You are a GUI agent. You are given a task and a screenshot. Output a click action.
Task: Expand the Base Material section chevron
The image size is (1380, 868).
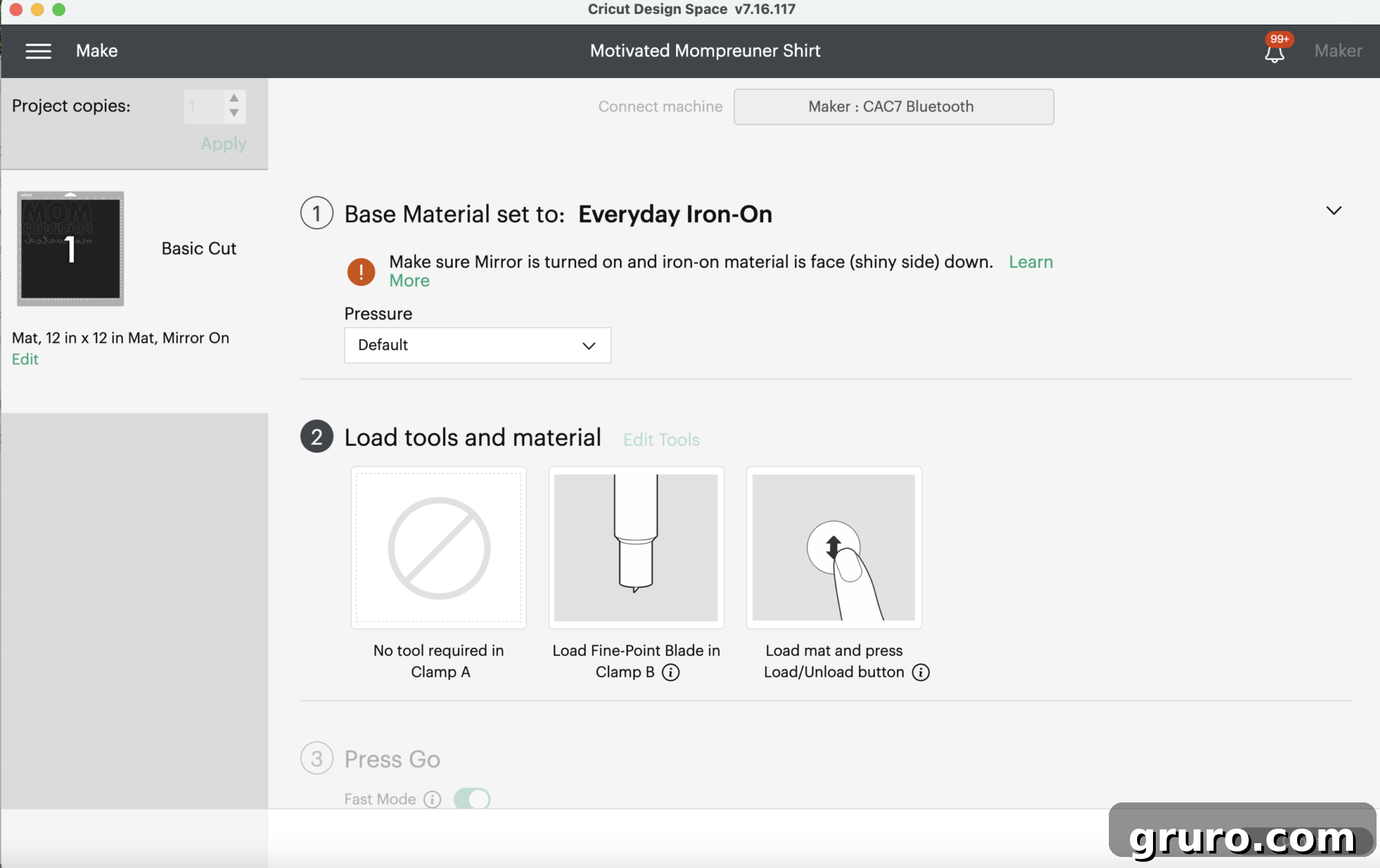point(1334,210)
